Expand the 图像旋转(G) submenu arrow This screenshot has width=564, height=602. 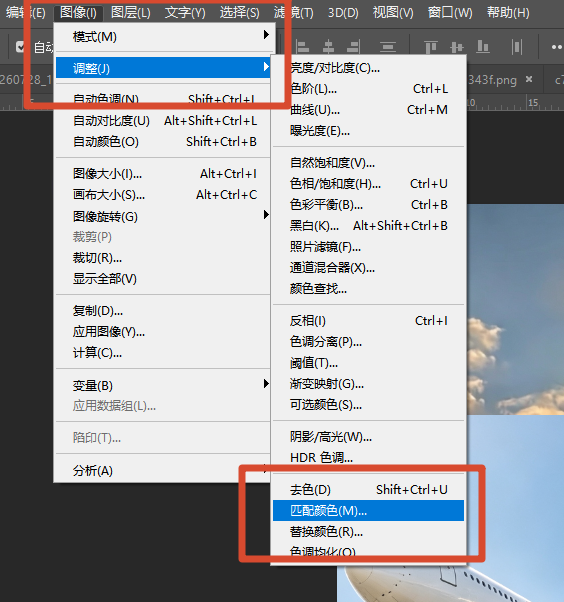266,214
